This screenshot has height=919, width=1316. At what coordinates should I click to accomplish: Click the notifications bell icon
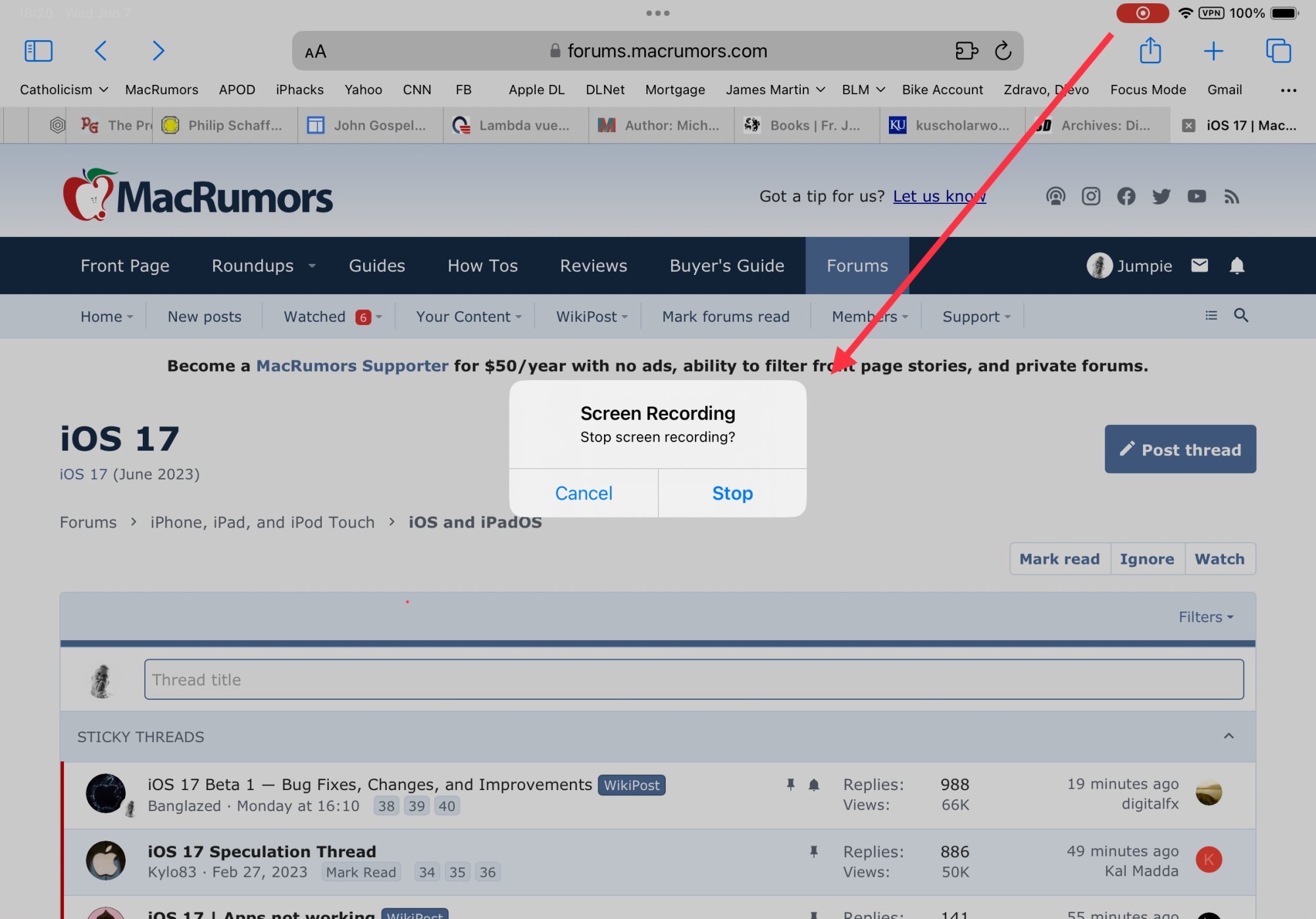(1236, 266)
